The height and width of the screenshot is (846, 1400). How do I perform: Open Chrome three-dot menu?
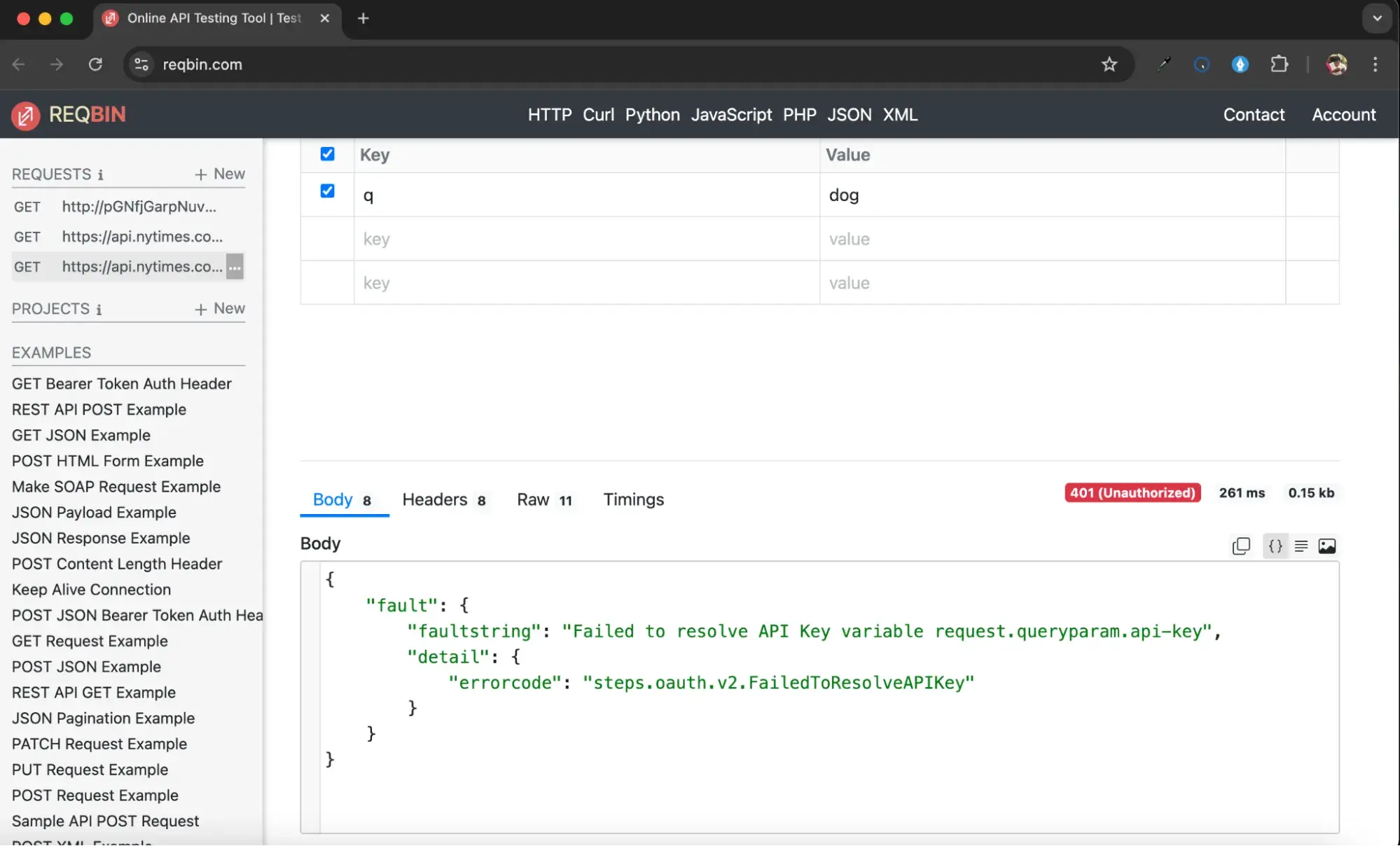[x=1375, y=64]
